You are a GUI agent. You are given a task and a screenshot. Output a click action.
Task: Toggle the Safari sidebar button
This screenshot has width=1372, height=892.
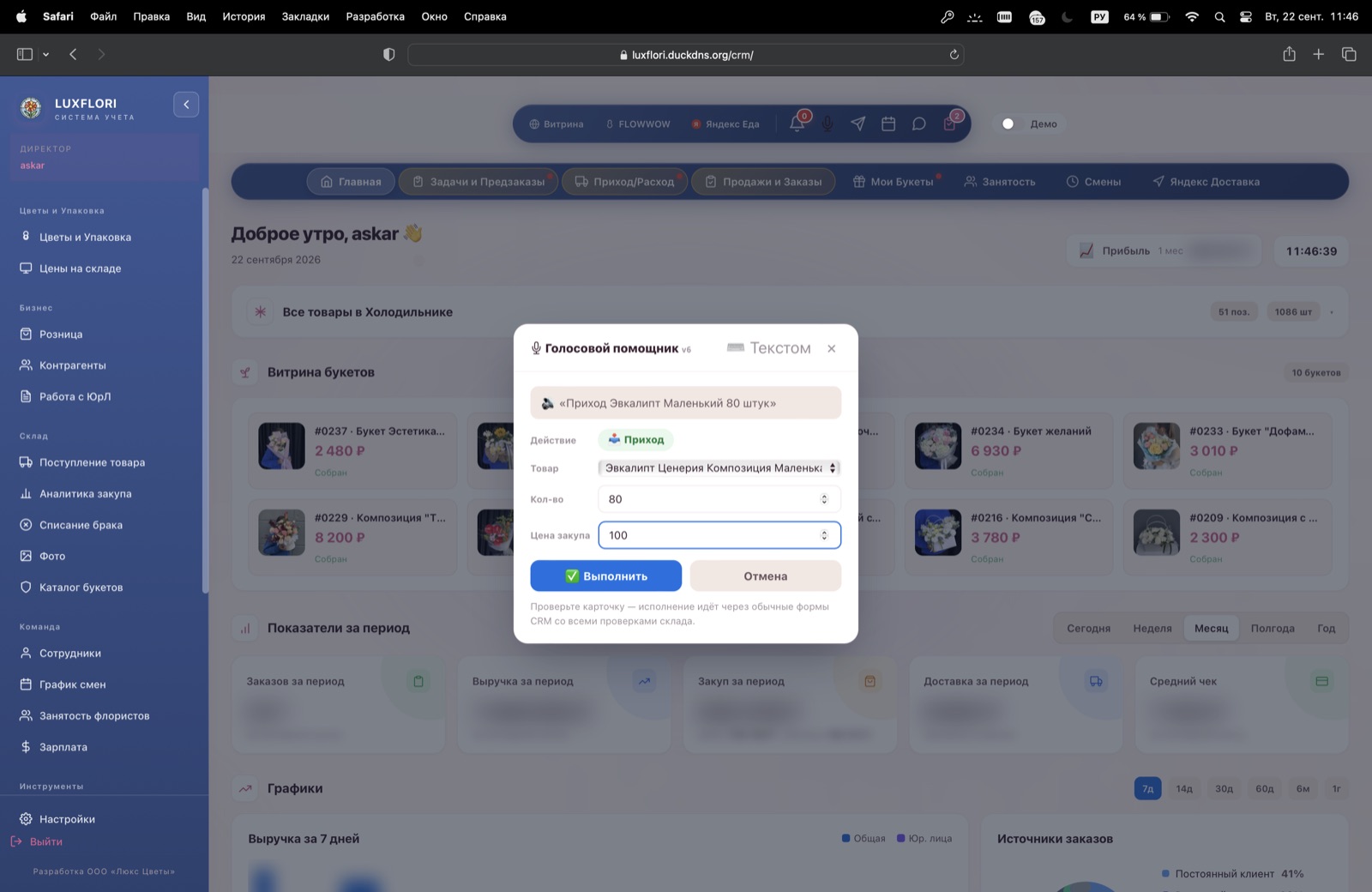25,54
